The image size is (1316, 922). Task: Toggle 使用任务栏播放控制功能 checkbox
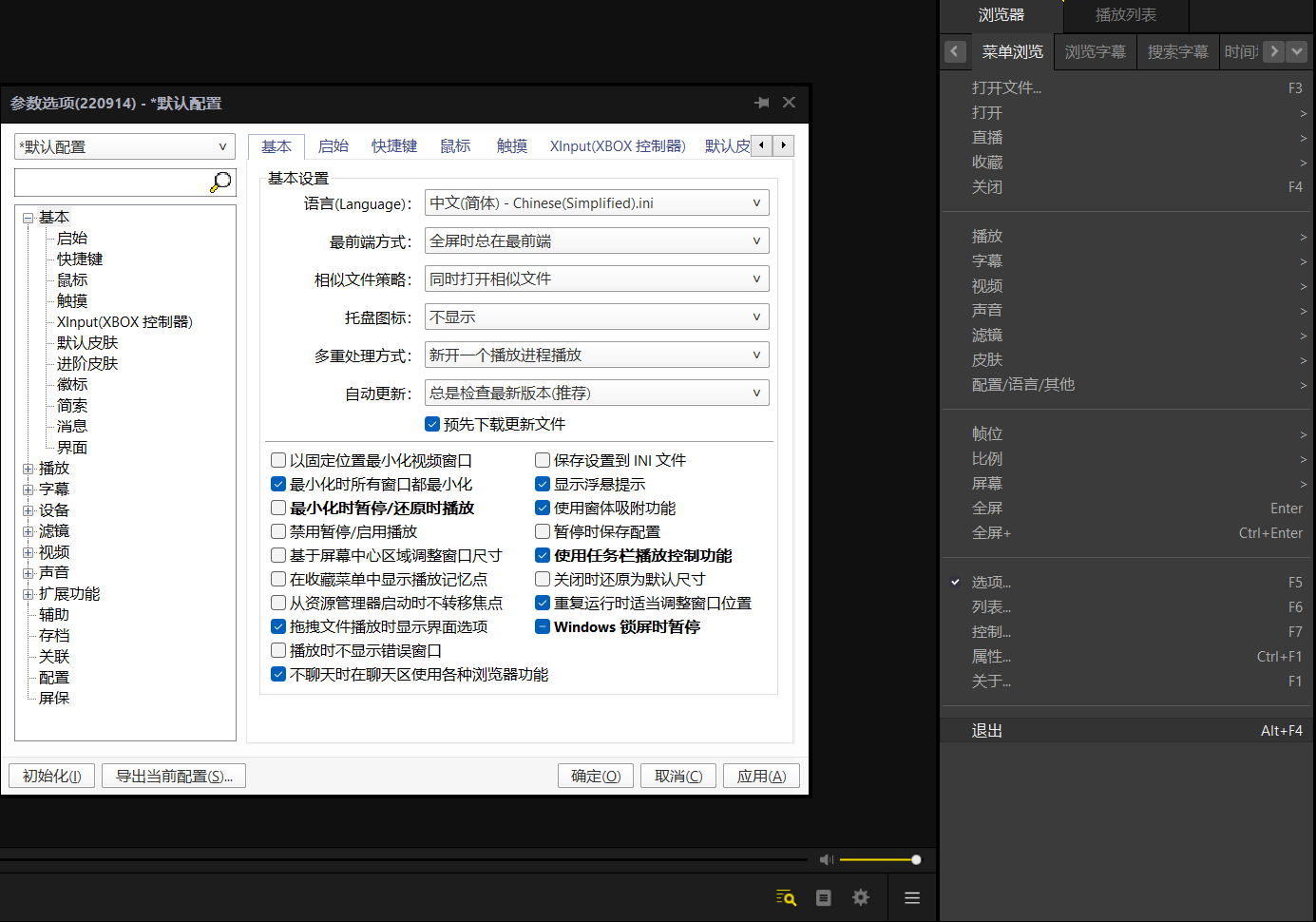(543, 555)
